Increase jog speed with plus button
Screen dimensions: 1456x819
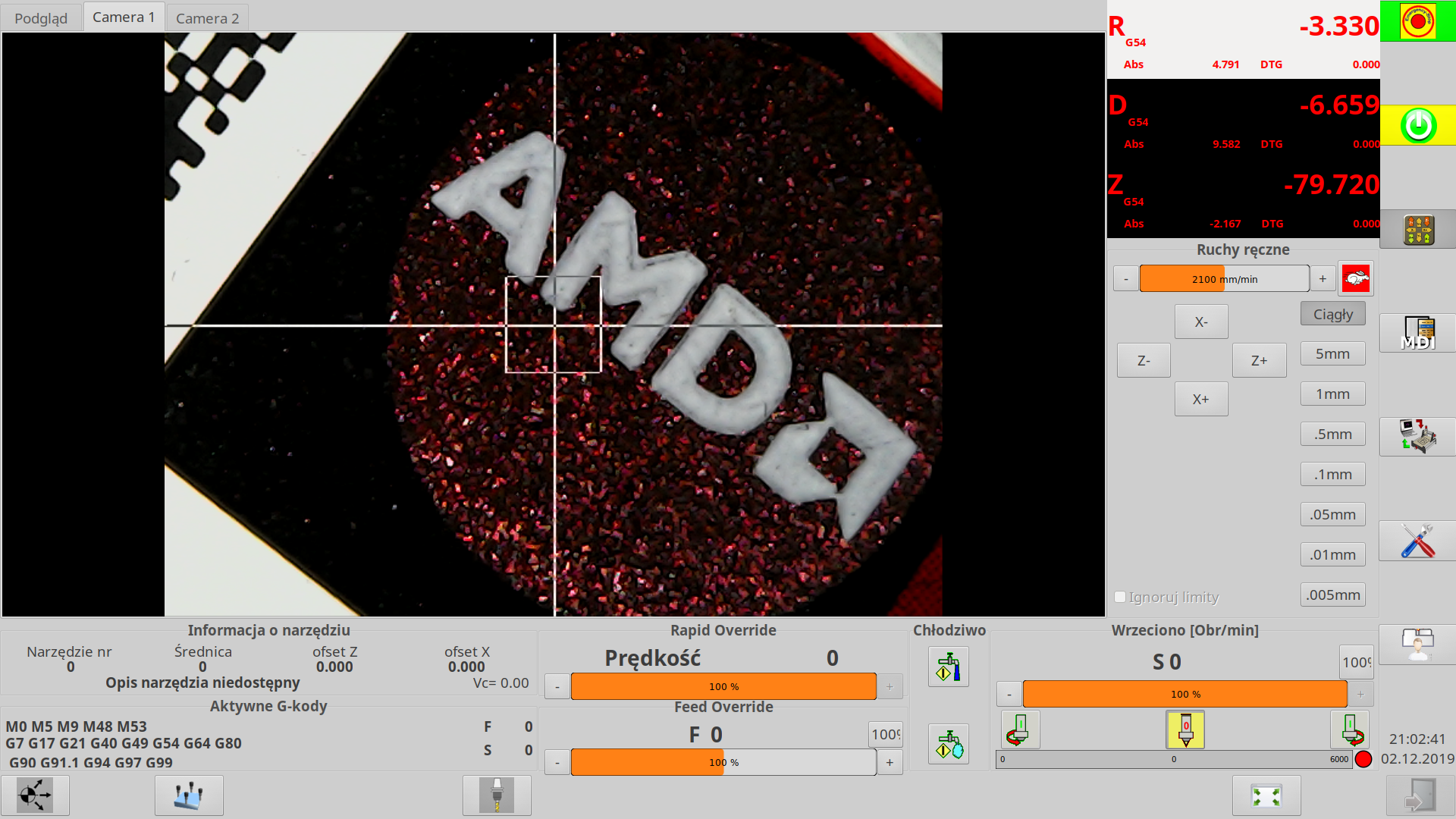tap(1323, 279)
